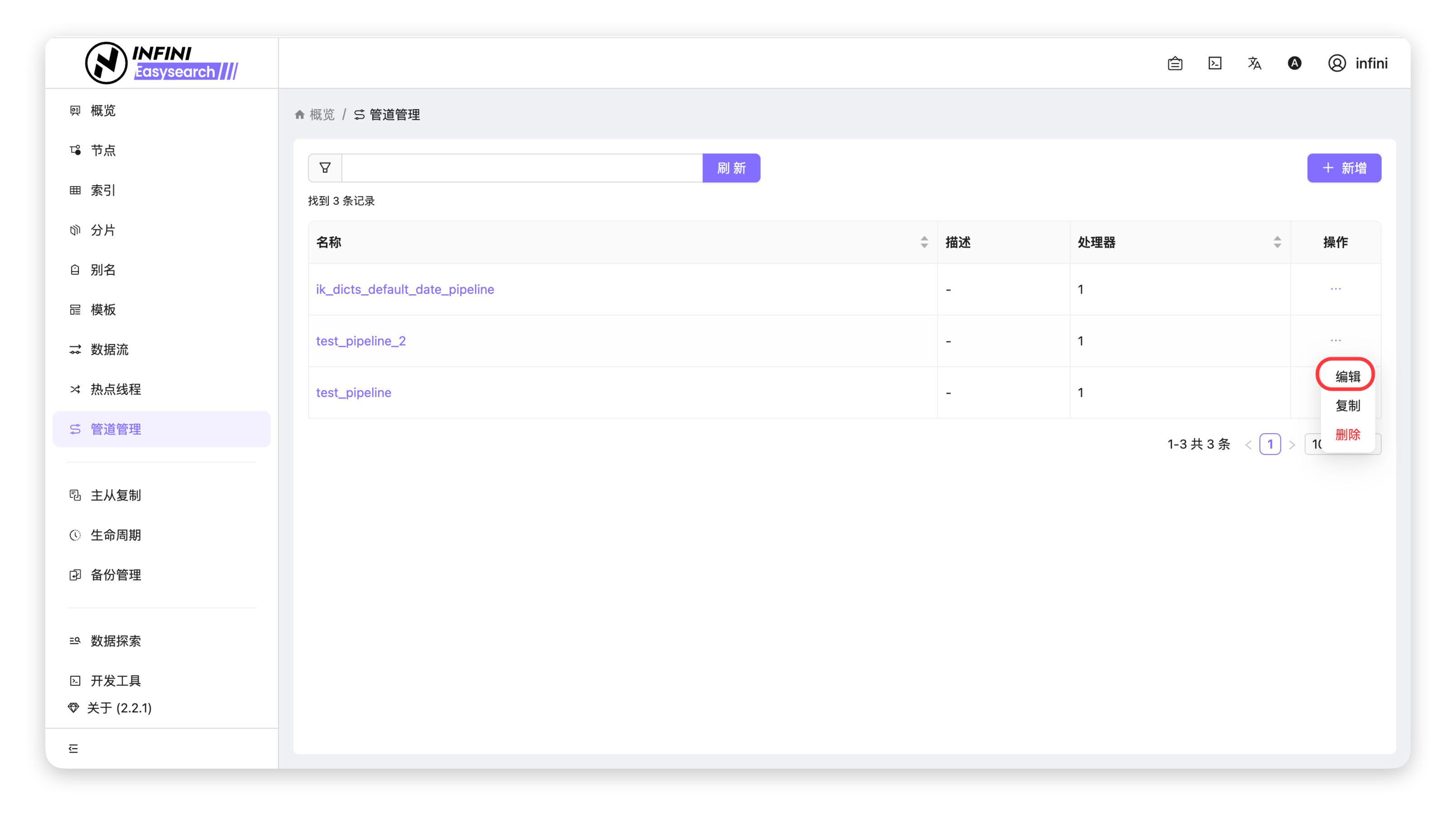Click the clipboard icon in top bar

click(1175, 63)
